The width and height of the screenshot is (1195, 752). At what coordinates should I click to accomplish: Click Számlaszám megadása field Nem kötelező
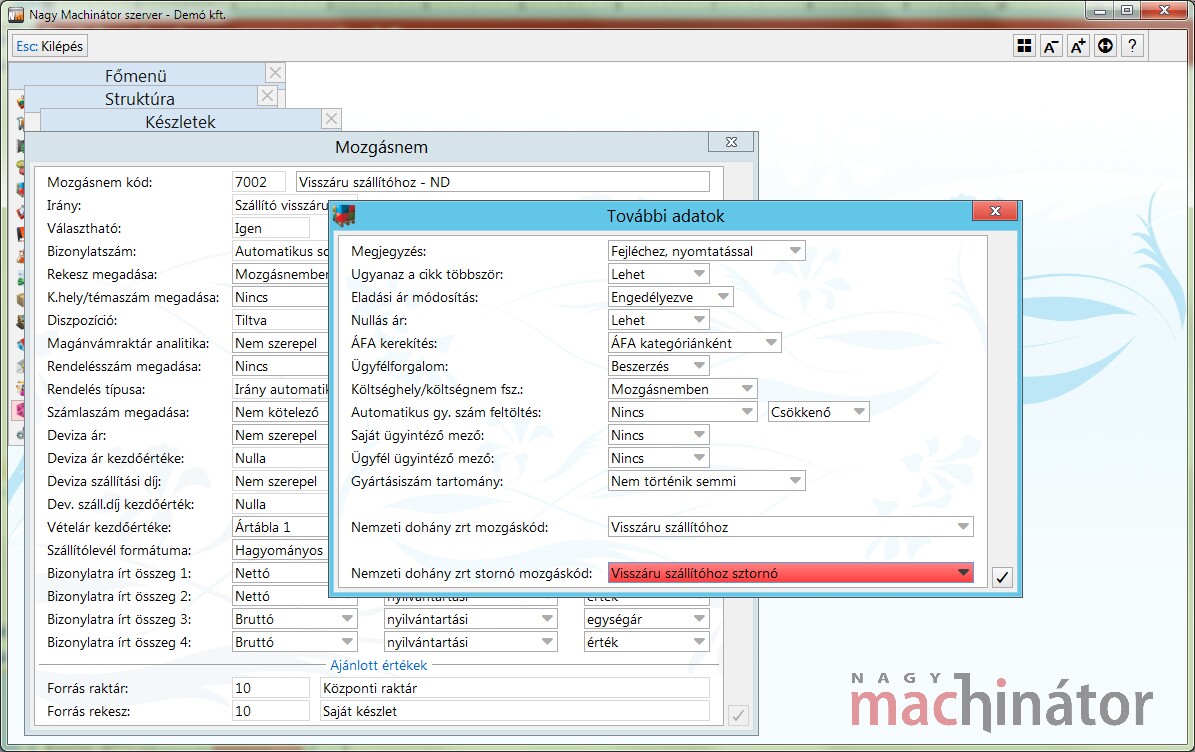point(280,412)
